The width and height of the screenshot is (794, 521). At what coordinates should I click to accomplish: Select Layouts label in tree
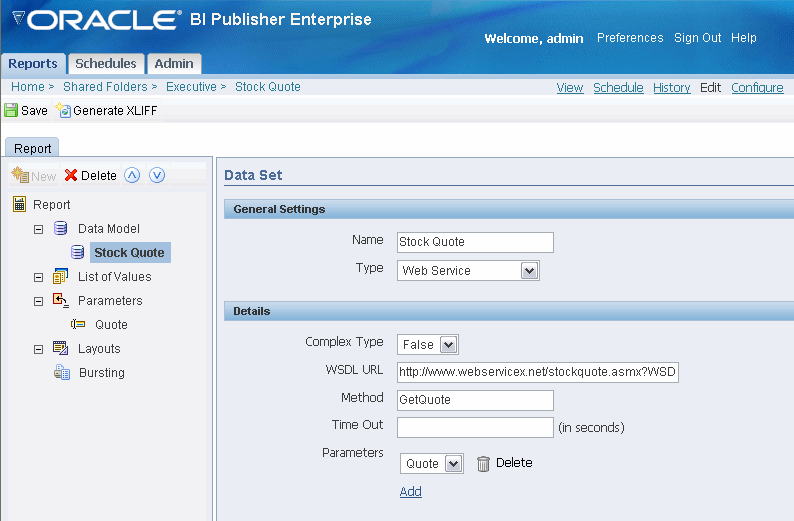click(99, 349)
